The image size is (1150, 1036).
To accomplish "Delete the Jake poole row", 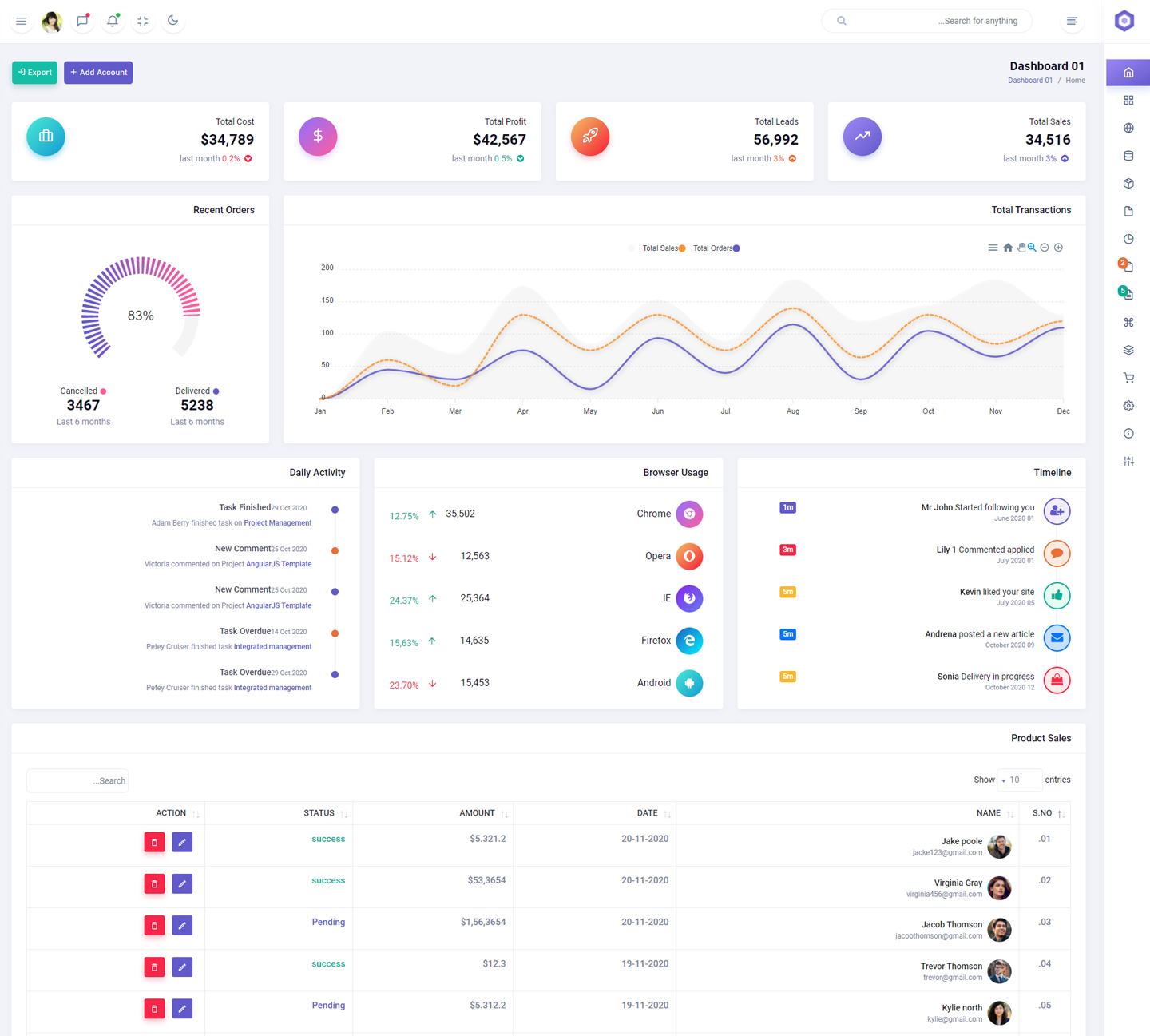I will pos(154,842).
